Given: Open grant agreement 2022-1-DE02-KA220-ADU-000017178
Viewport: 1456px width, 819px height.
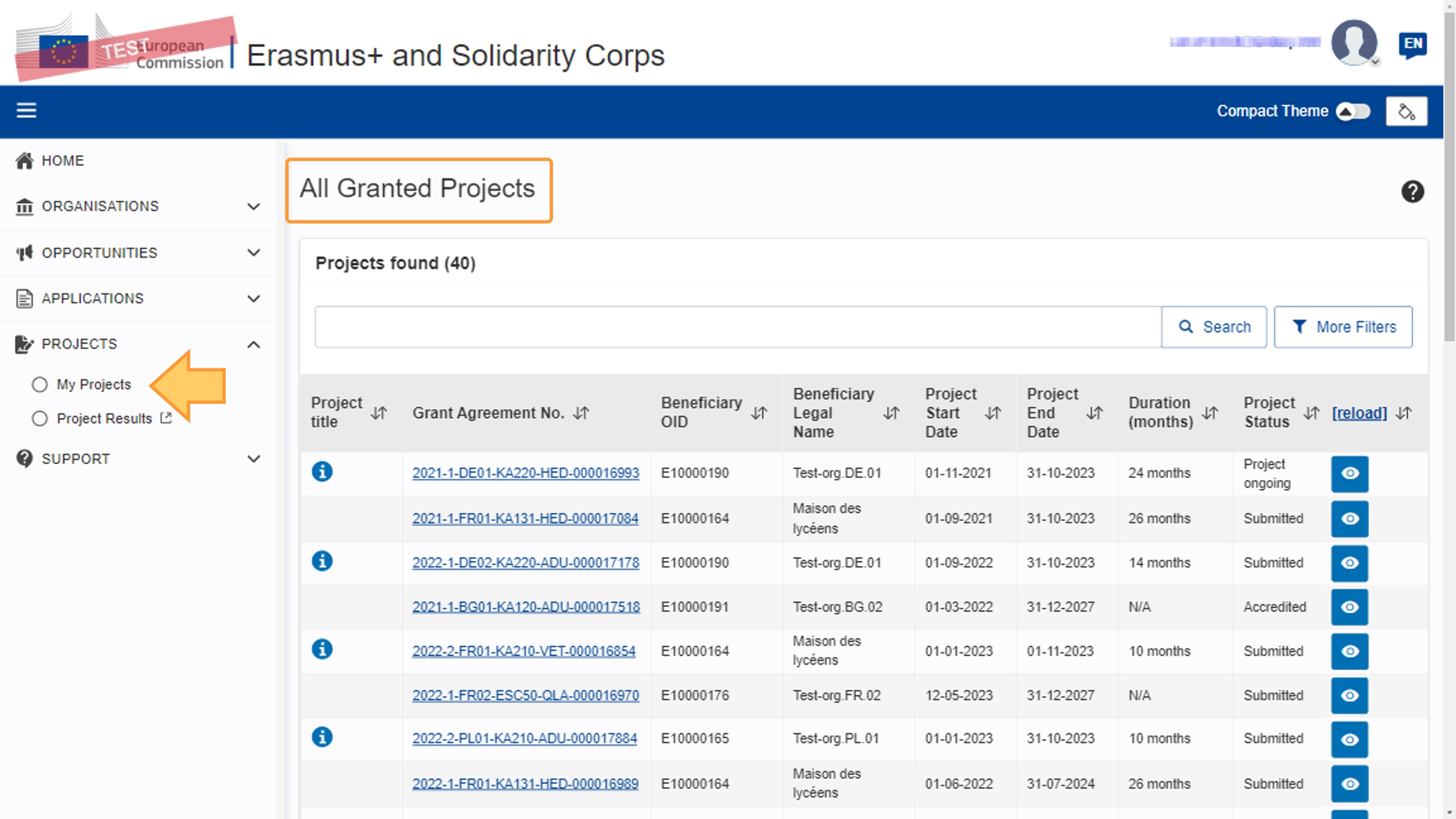Looking at the screenshot, I should click(x=526, y=562).
